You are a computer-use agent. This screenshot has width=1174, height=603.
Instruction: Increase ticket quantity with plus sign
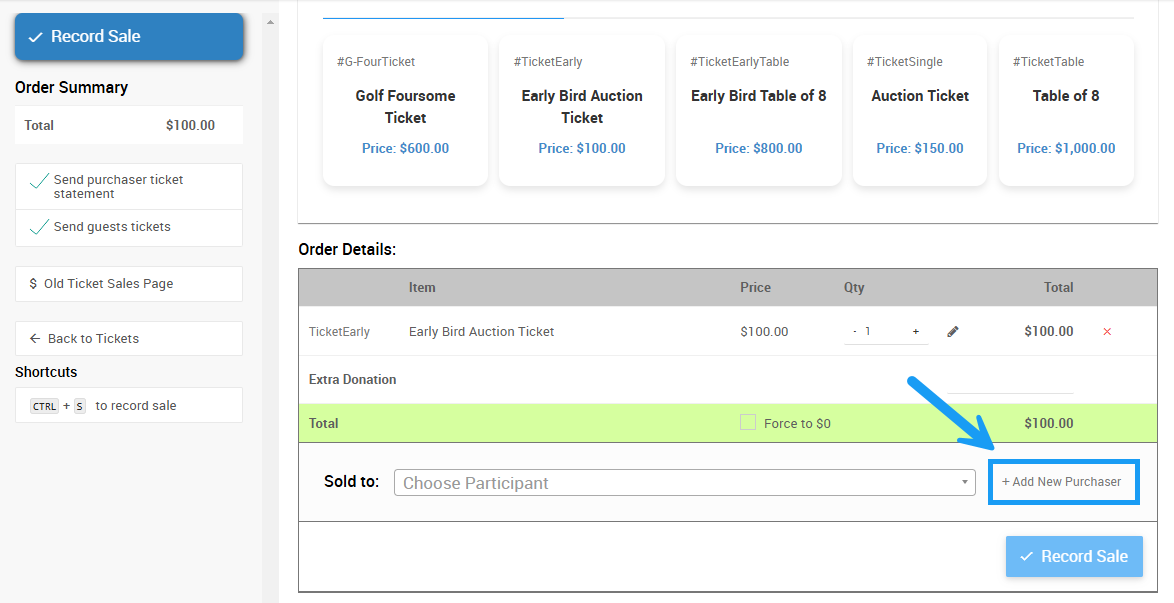click(915, 332)
